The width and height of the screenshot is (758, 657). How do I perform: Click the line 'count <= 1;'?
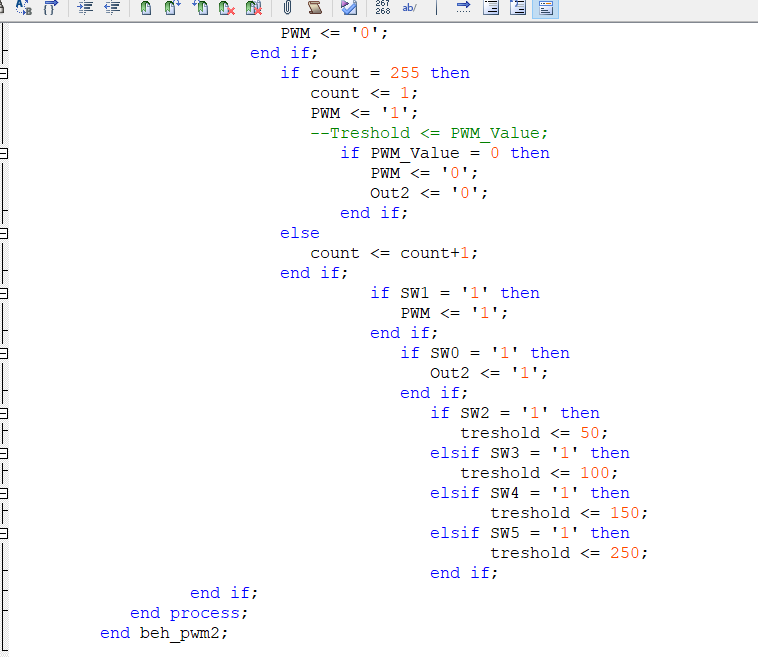pos(364,93)
